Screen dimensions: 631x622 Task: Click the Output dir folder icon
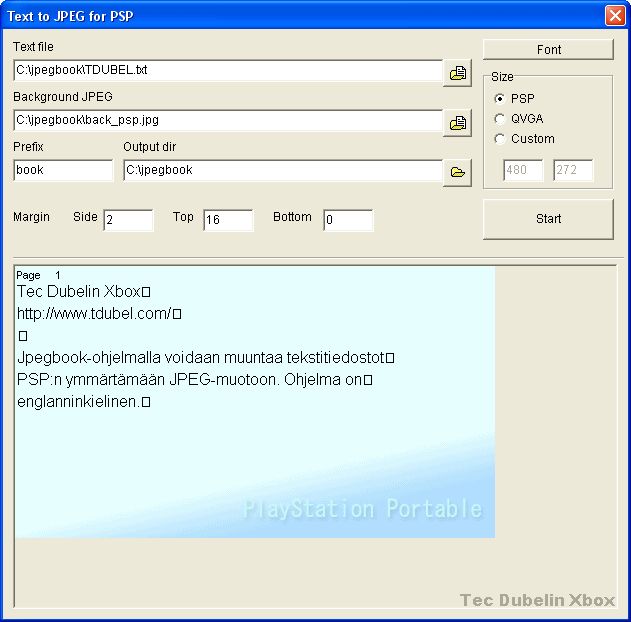pos(458,172)
